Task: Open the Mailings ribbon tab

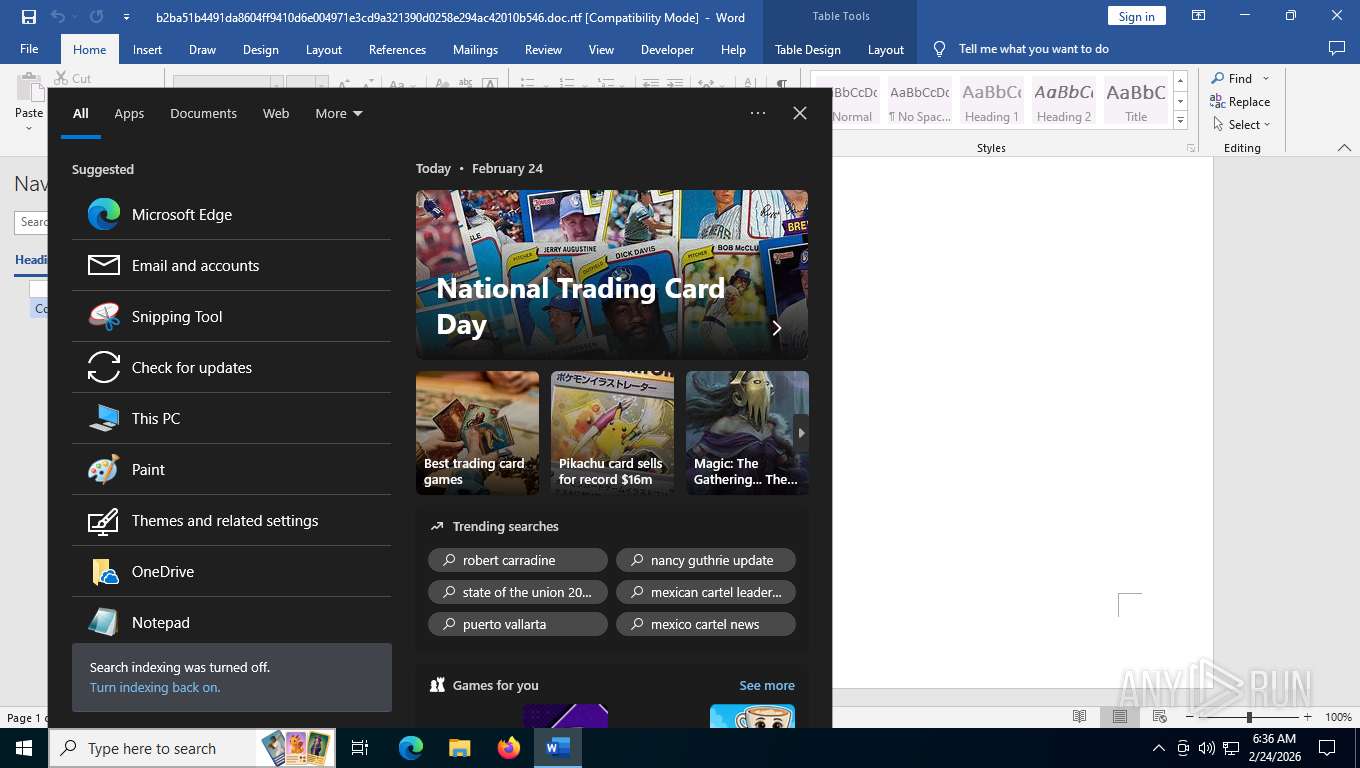Action: [x=475, y=49]
